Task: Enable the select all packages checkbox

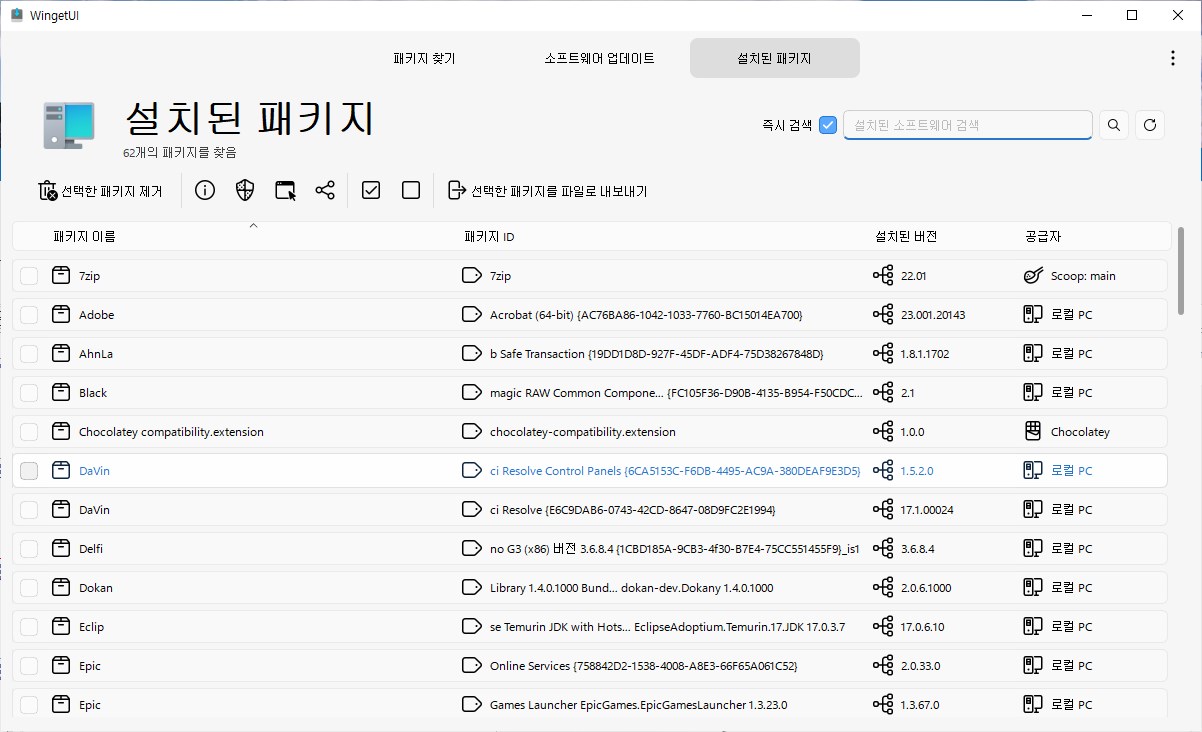Action: coord(370,189)
